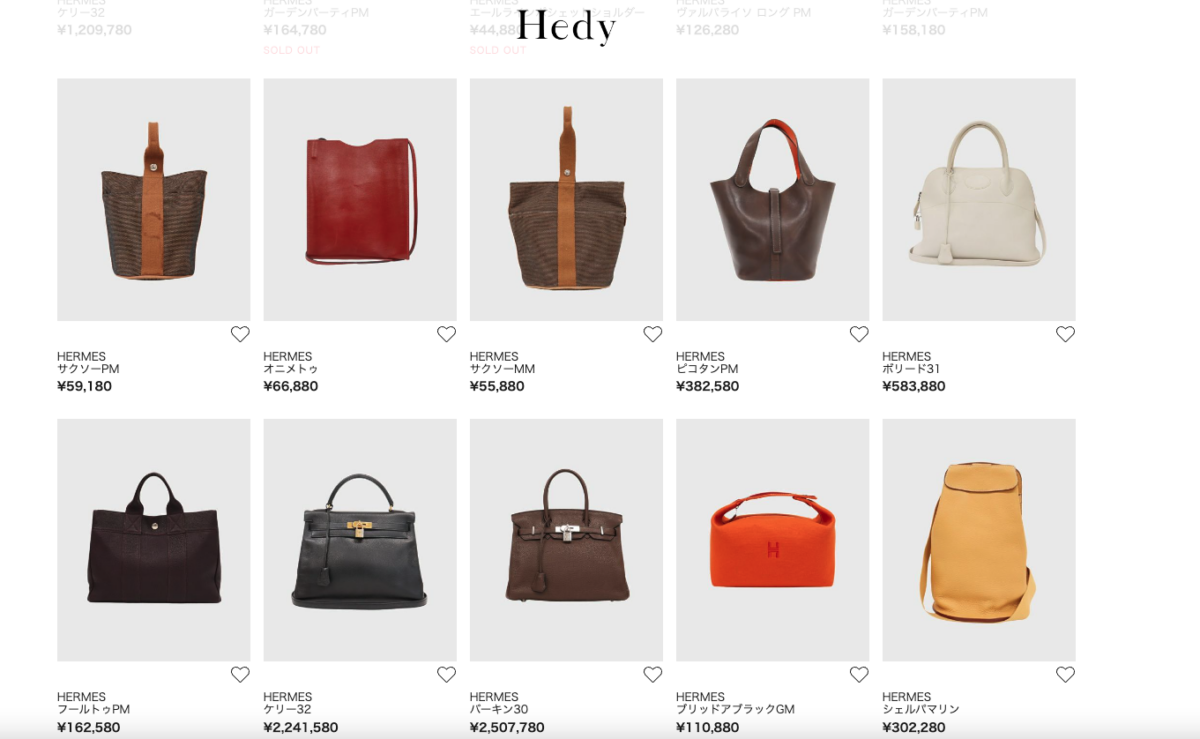Screen dimensions: 1200x739
Task: Open the Hedy logo home link
Action: (566, 26)
